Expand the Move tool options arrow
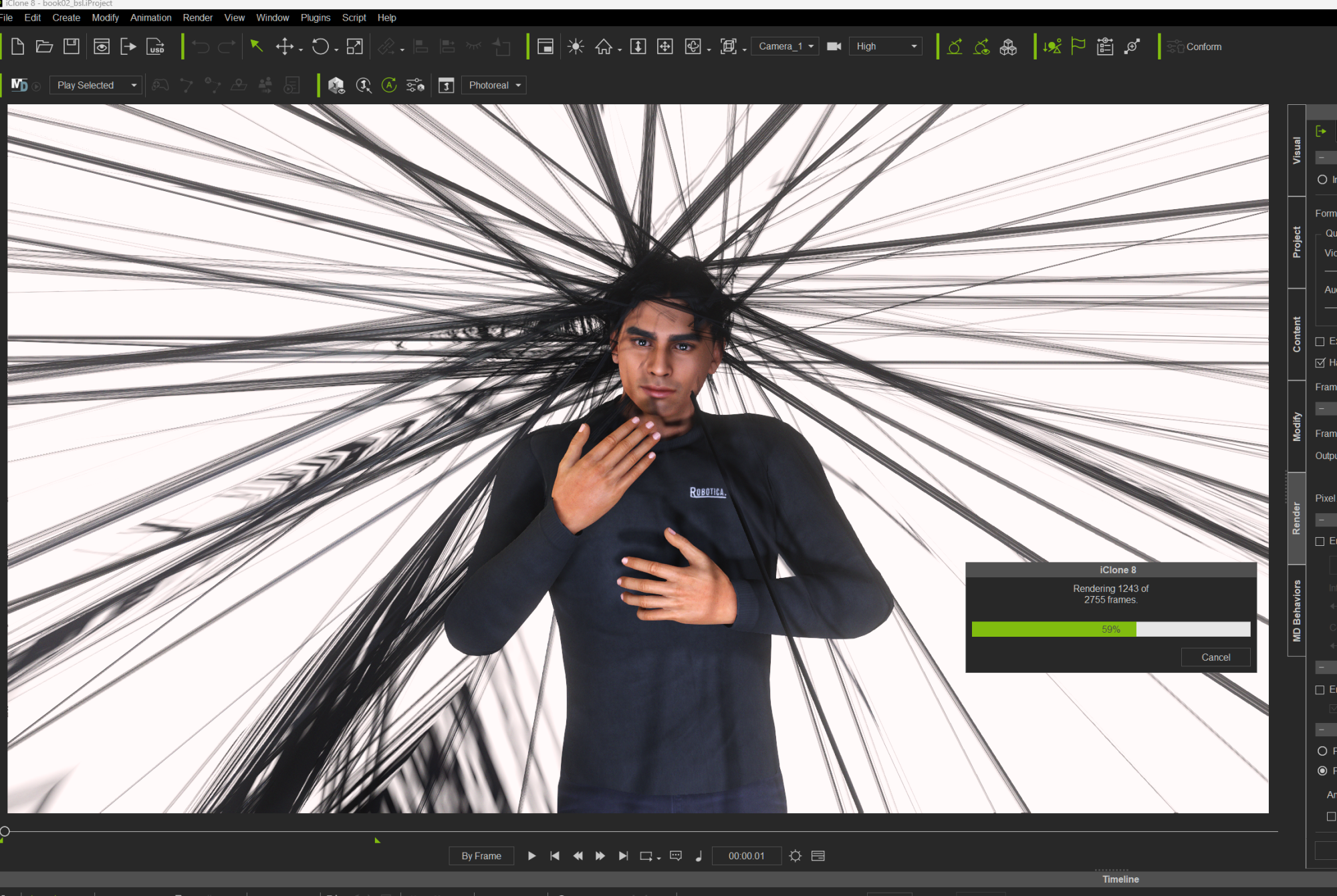The width and height of the screenshot is (1337, 896). click(301, 50)
